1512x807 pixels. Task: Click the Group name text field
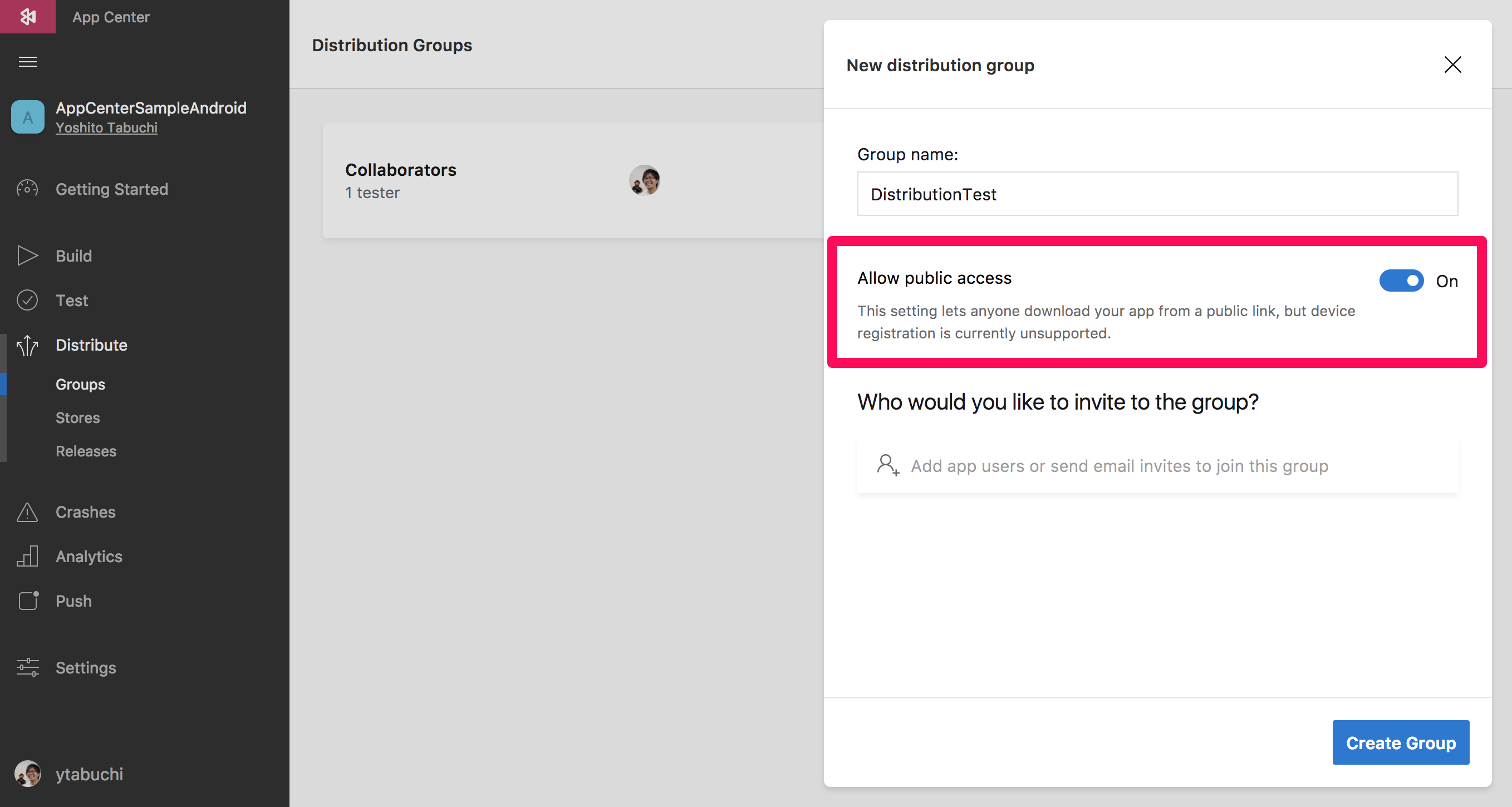pyautogui.click(x=1157, y=194)
